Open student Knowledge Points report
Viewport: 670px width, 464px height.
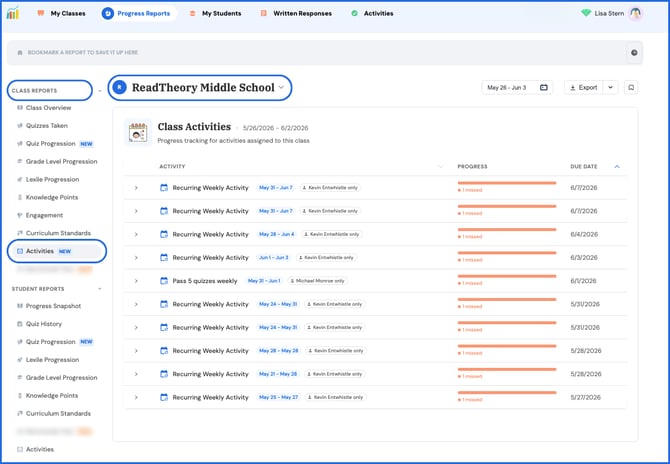click(52, 396)
